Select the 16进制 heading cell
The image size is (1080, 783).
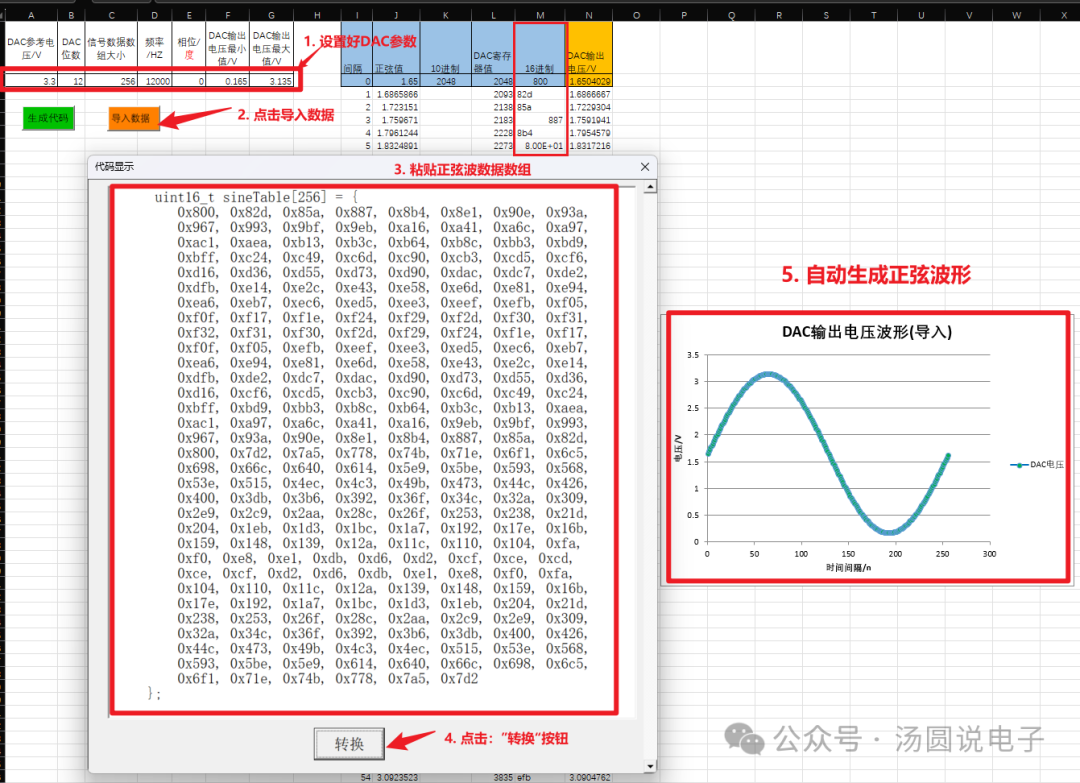click(540, 48)
